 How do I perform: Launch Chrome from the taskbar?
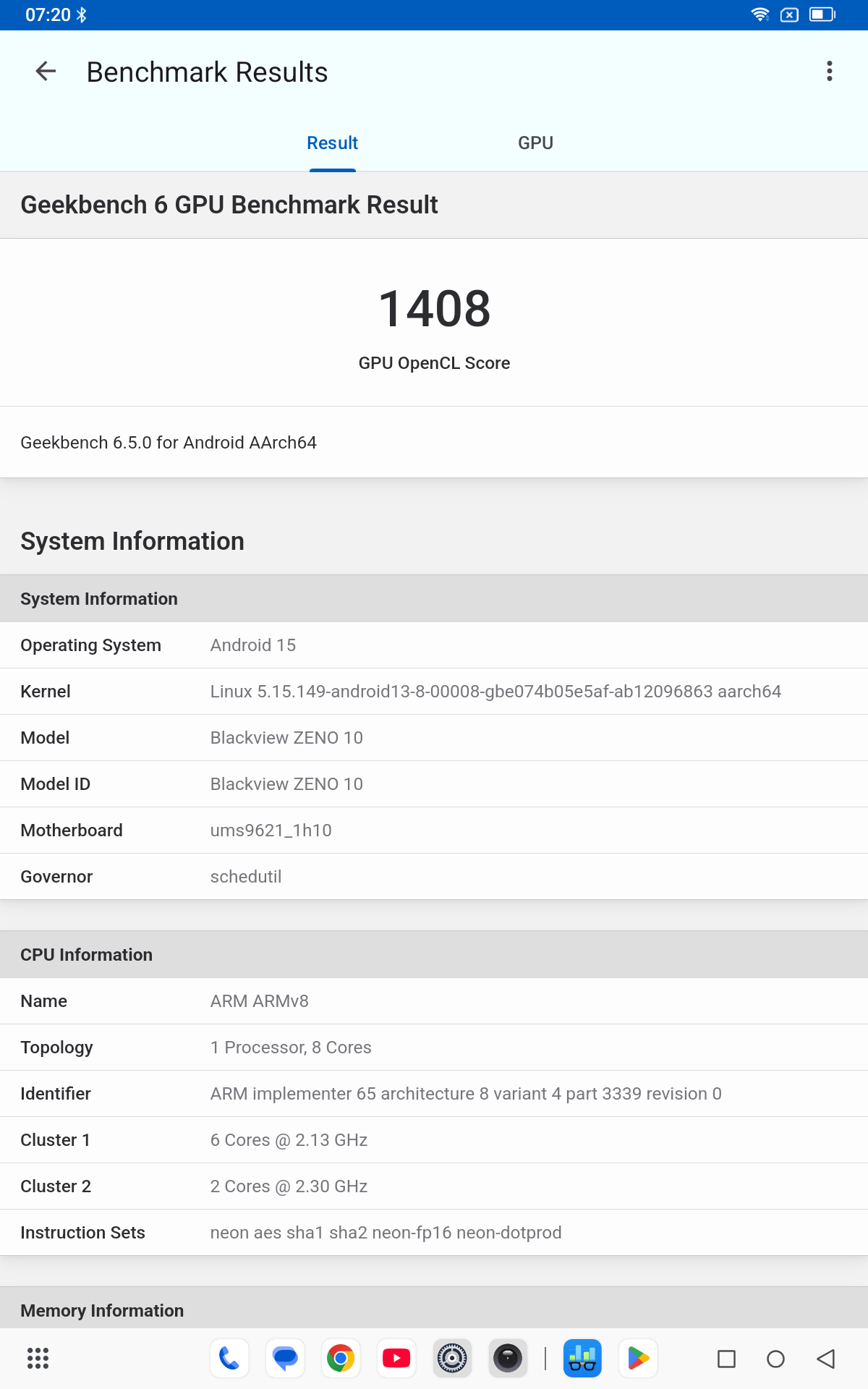click(x=341, y=1359)
